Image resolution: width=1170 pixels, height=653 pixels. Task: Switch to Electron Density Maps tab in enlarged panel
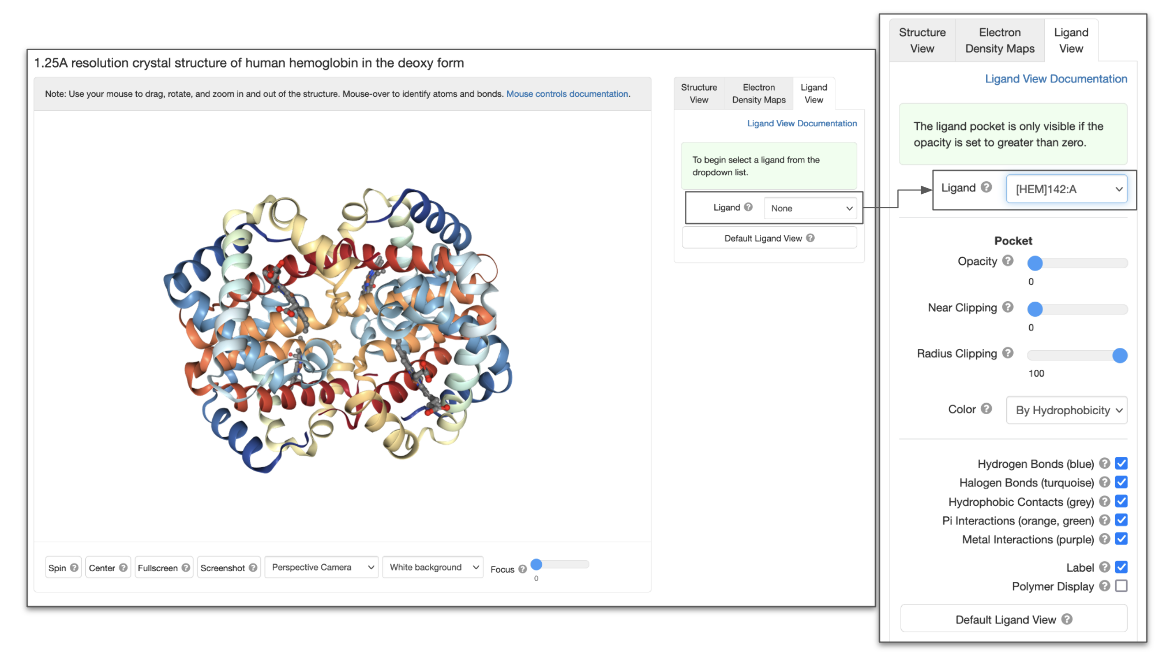click(999, 41)
